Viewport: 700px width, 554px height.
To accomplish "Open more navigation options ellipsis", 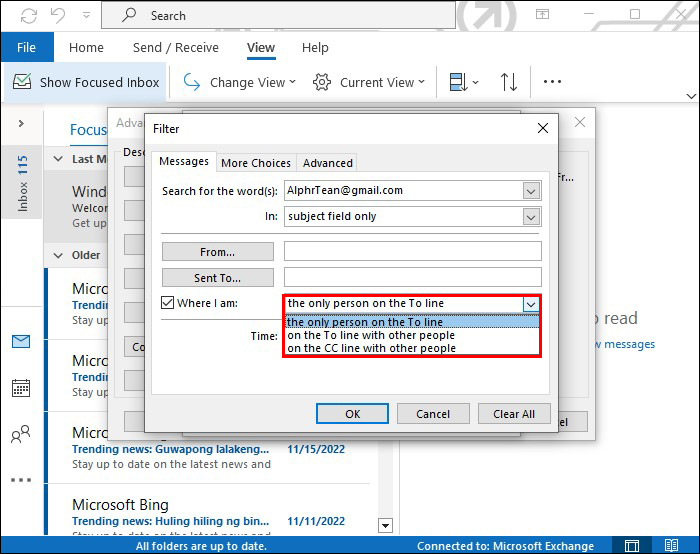I will (21, 480).
